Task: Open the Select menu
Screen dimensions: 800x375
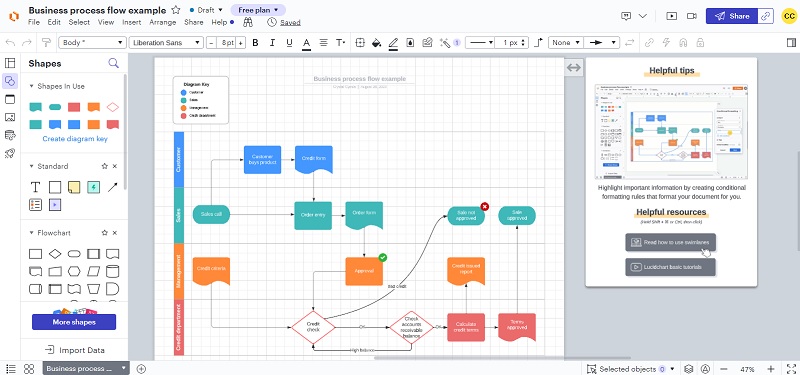Action: tap(79, 22)
